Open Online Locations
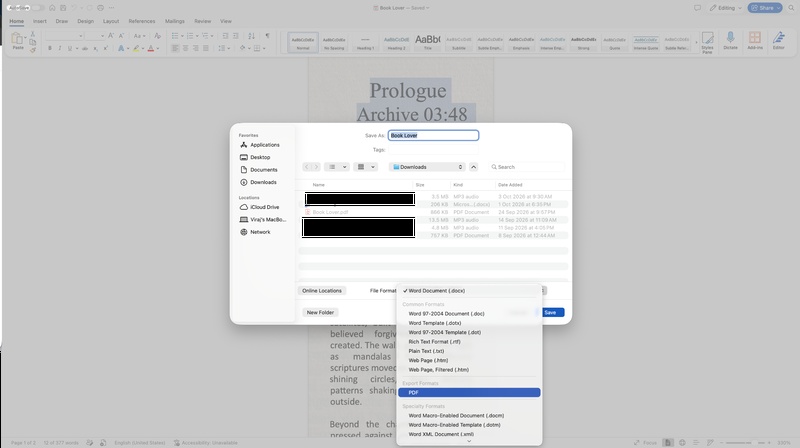This screenshot has height=448, width=800. pos(321,290)
